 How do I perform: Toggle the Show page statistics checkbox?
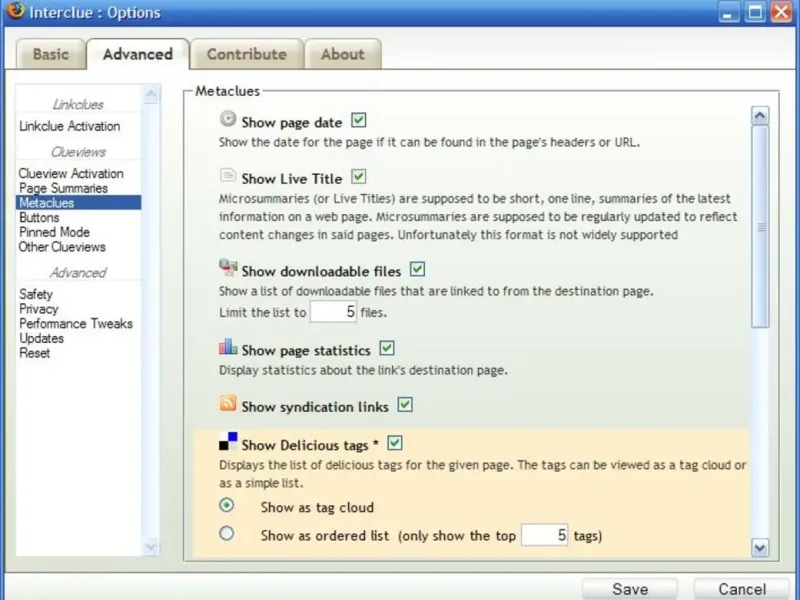click(x=387, y=348)
